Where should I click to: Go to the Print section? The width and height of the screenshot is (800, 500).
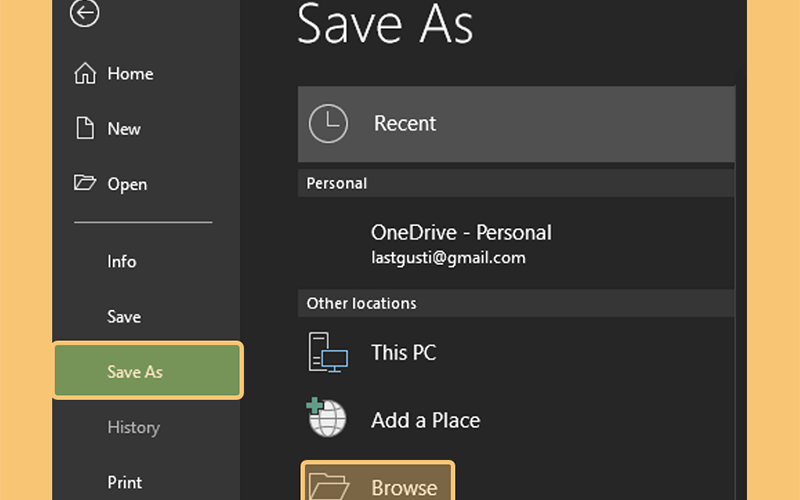pos(124,482)
